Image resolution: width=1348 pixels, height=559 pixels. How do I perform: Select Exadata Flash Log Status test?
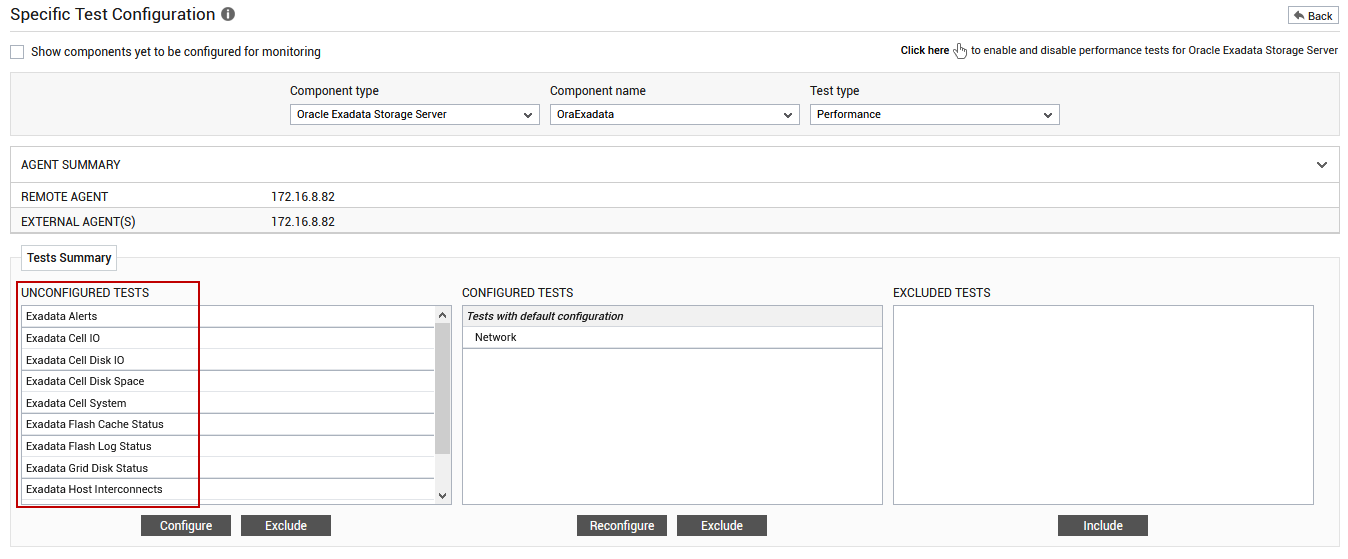[x=228, y=446]
